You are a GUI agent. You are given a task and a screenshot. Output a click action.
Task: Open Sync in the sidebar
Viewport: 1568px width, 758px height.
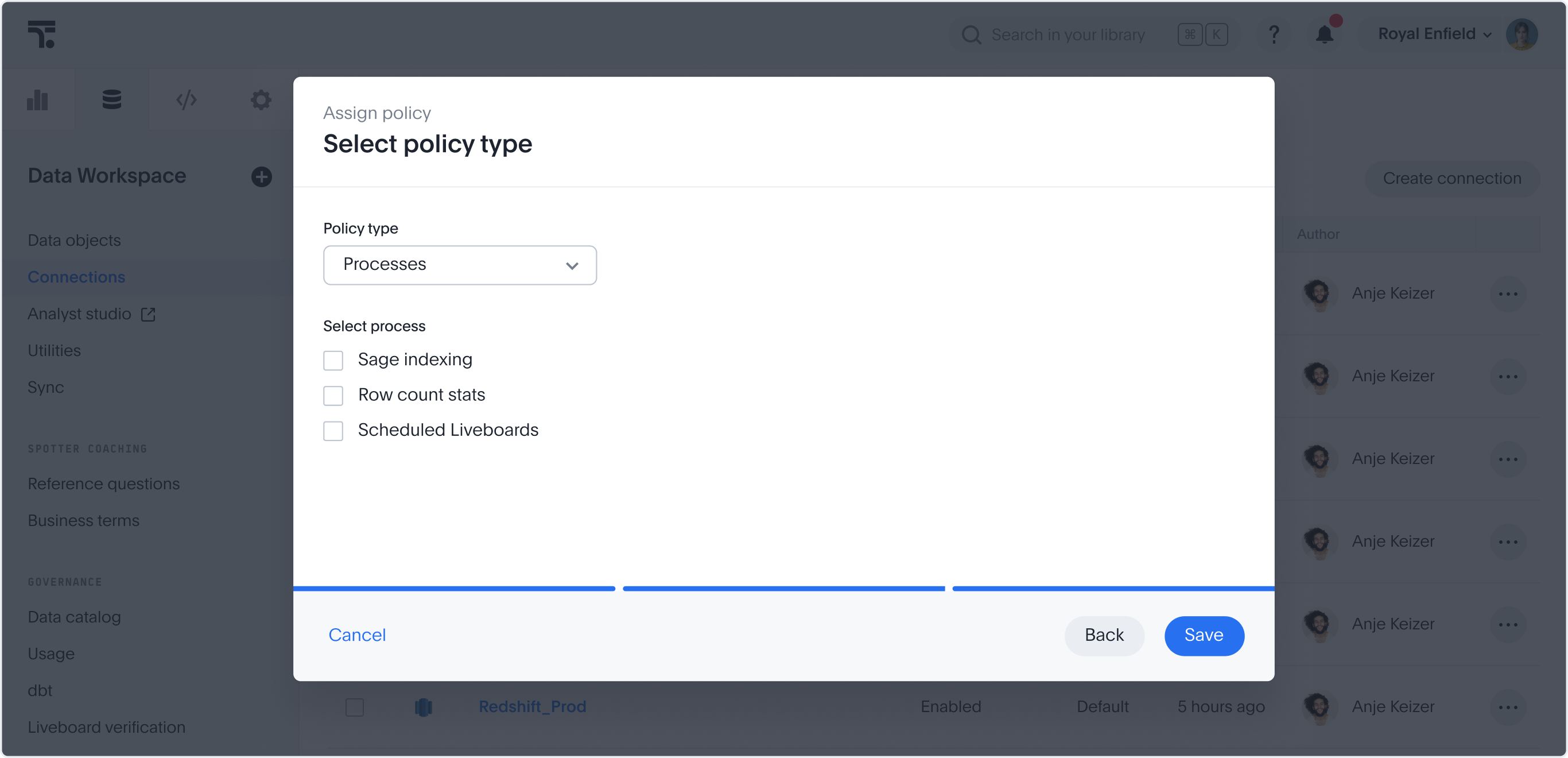(46, 388)
